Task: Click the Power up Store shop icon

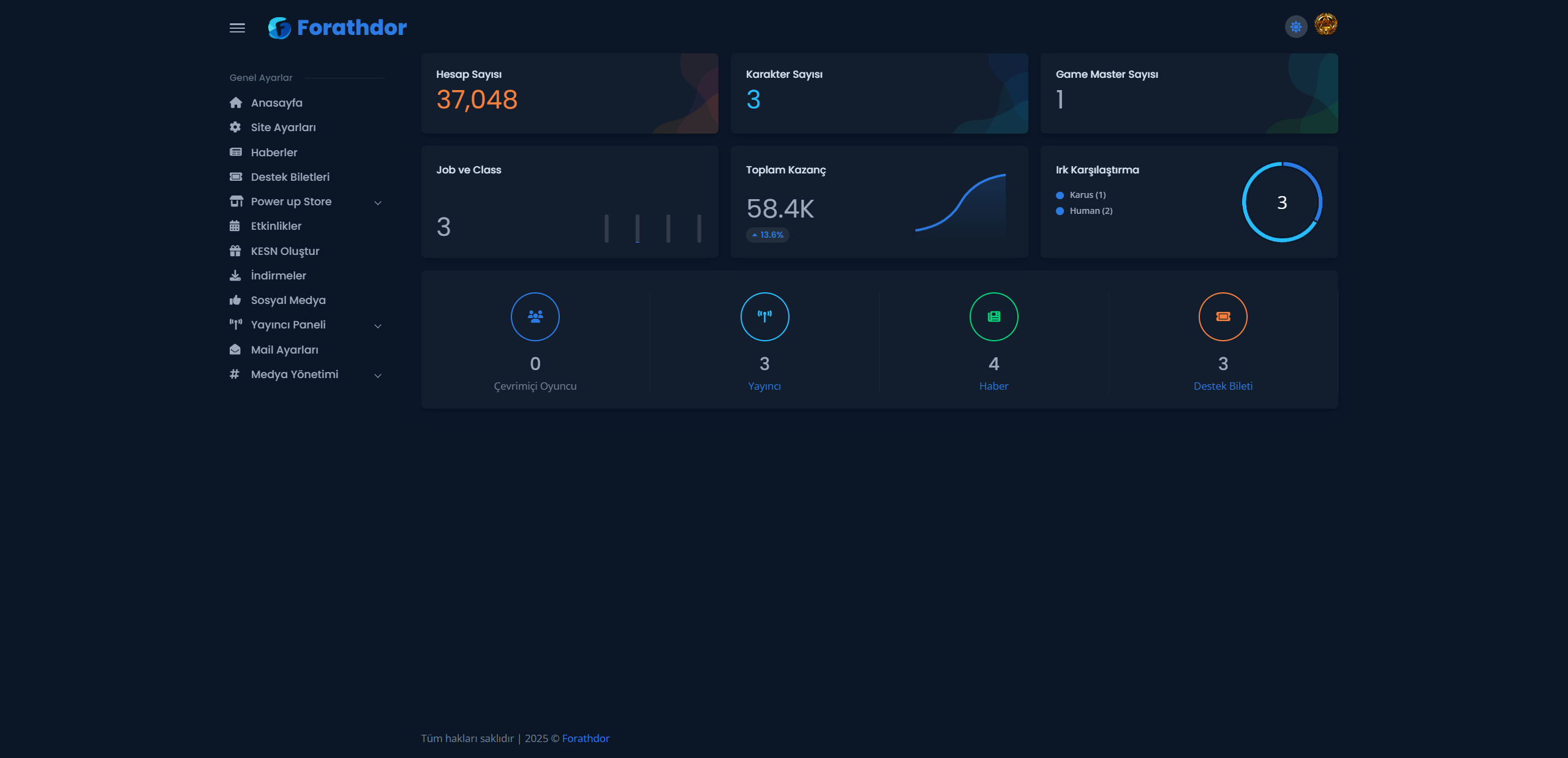Action: [x=236, y=201]
